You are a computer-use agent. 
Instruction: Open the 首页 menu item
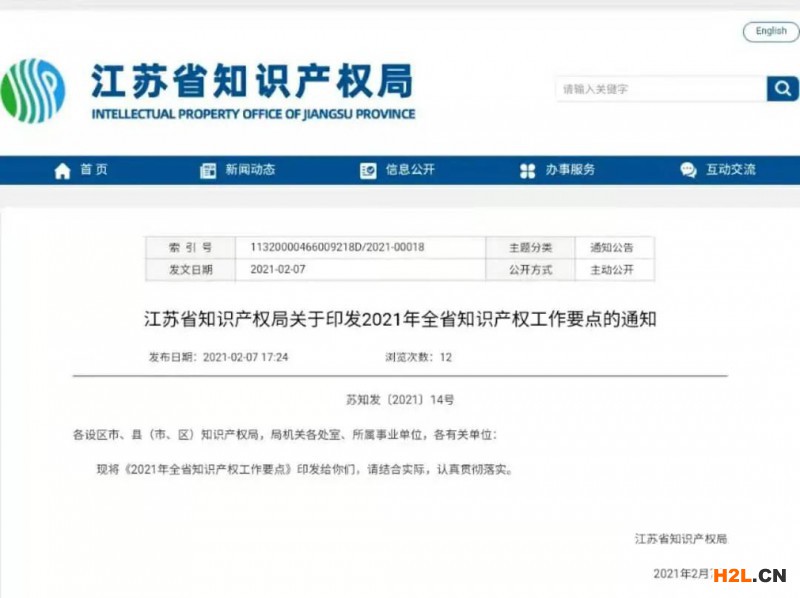[94, 170]
